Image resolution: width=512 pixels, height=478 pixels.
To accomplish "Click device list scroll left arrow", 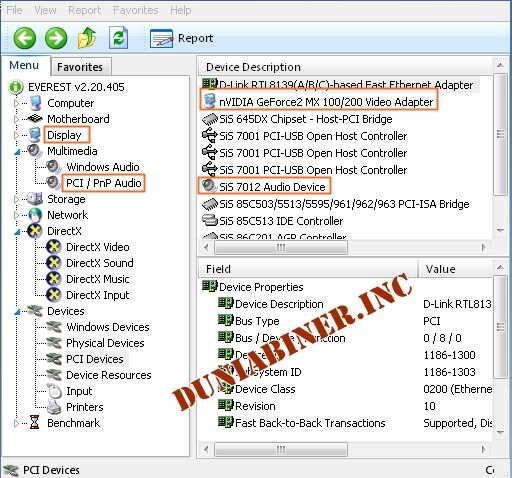I will point(206,247).
